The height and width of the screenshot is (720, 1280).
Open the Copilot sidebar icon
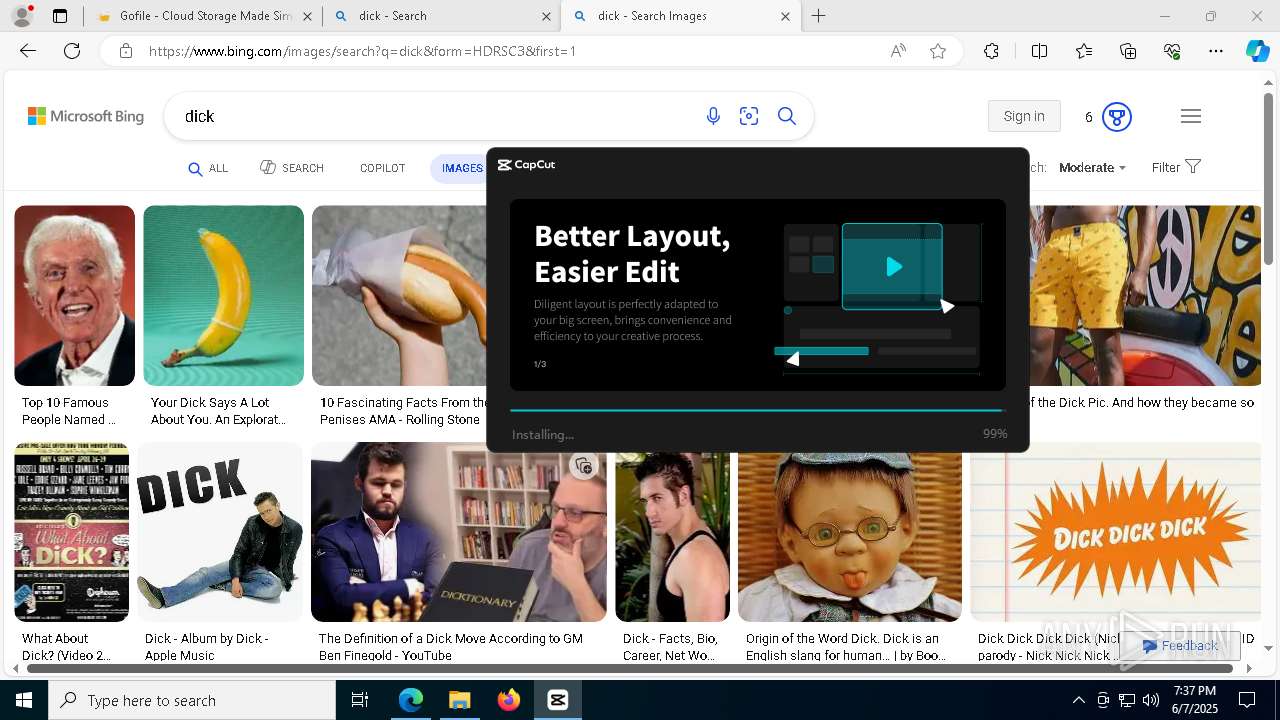pos(1257,51)
